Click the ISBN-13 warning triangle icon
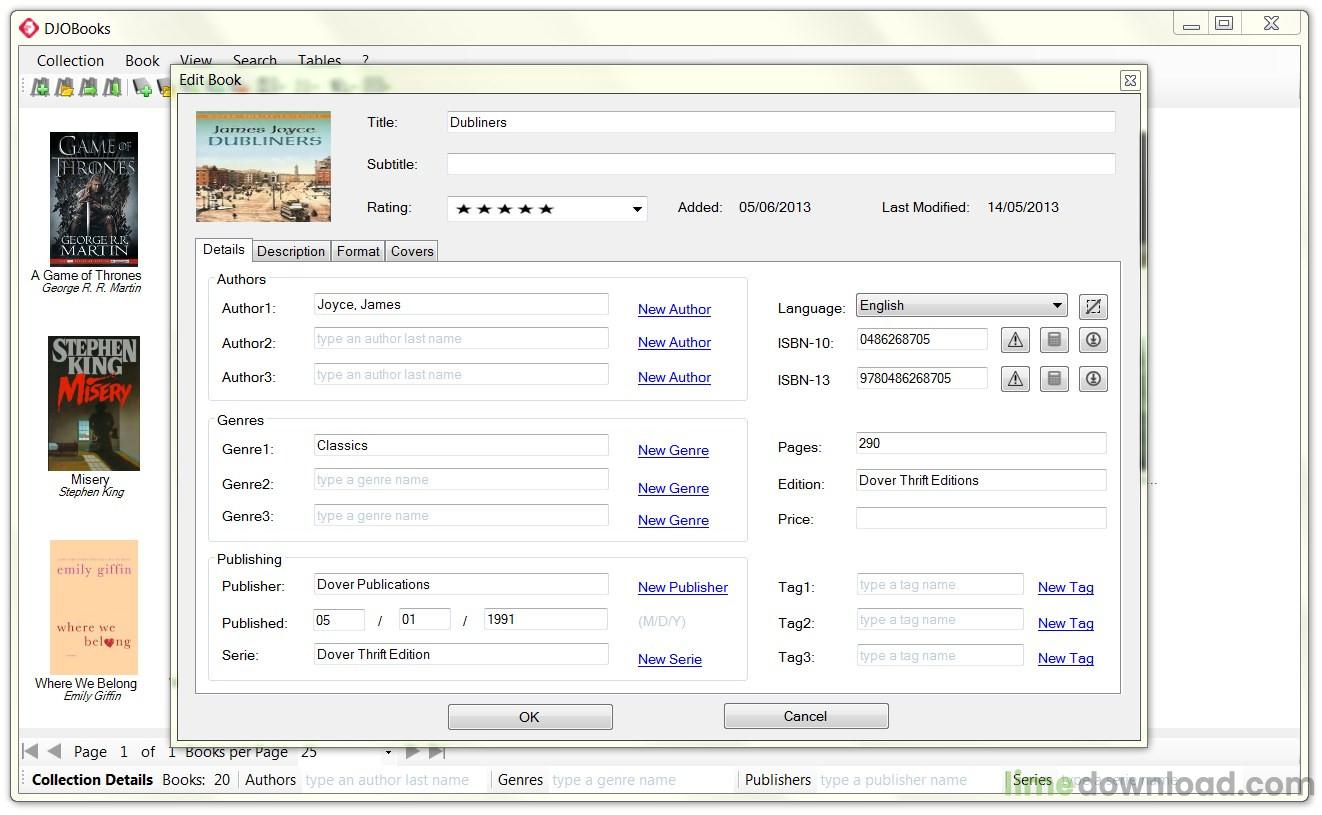The height and width of the screenshot is (815, 1322). [1015, 379]
